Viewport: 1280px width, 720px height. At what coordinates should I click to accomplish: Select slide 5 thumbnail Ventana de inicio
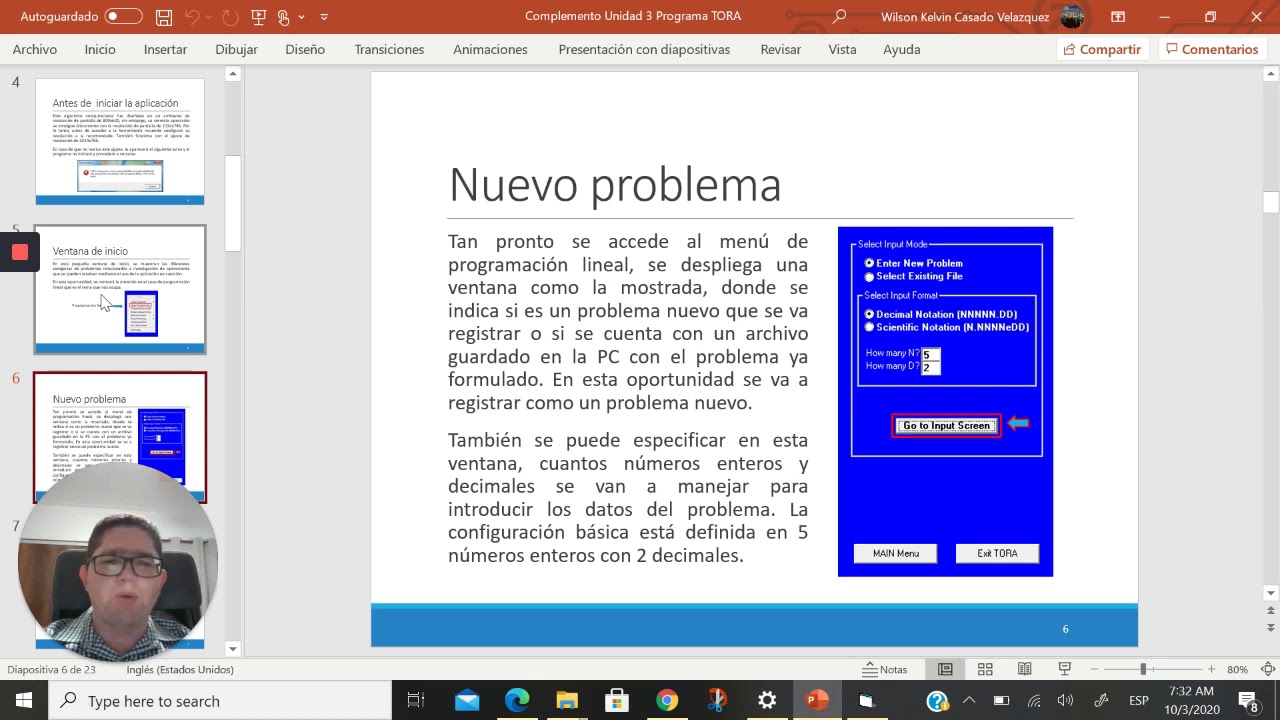click(x=120, y=289)
